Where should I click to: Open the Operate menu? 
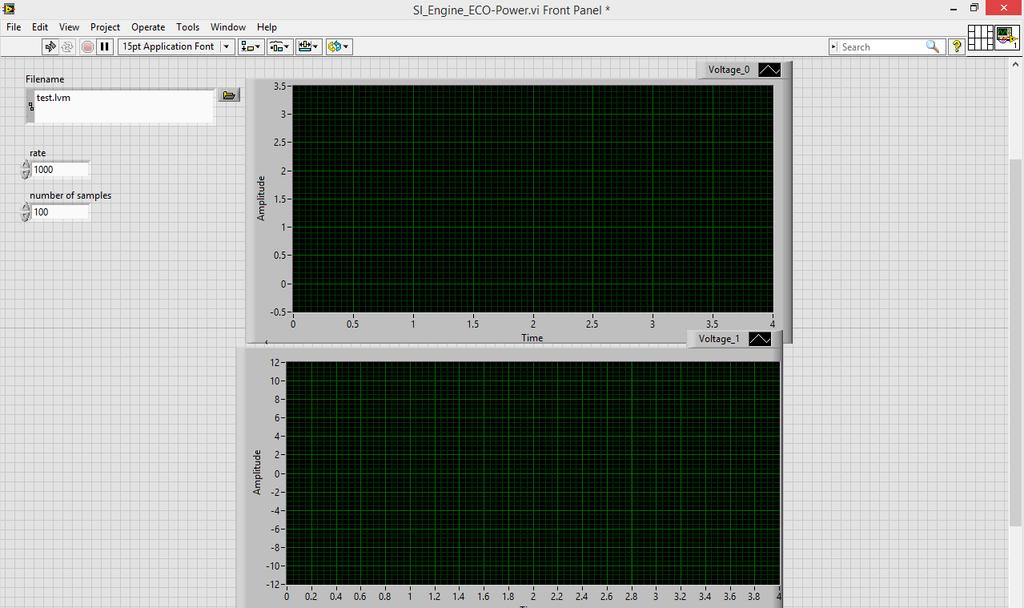148,27
